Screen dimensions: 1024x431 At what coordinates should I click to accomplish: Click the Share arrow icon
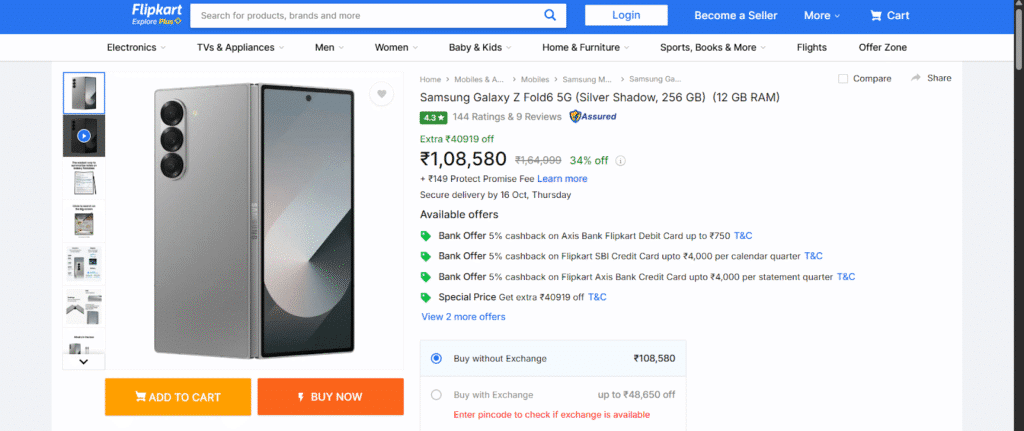[916, 78]
